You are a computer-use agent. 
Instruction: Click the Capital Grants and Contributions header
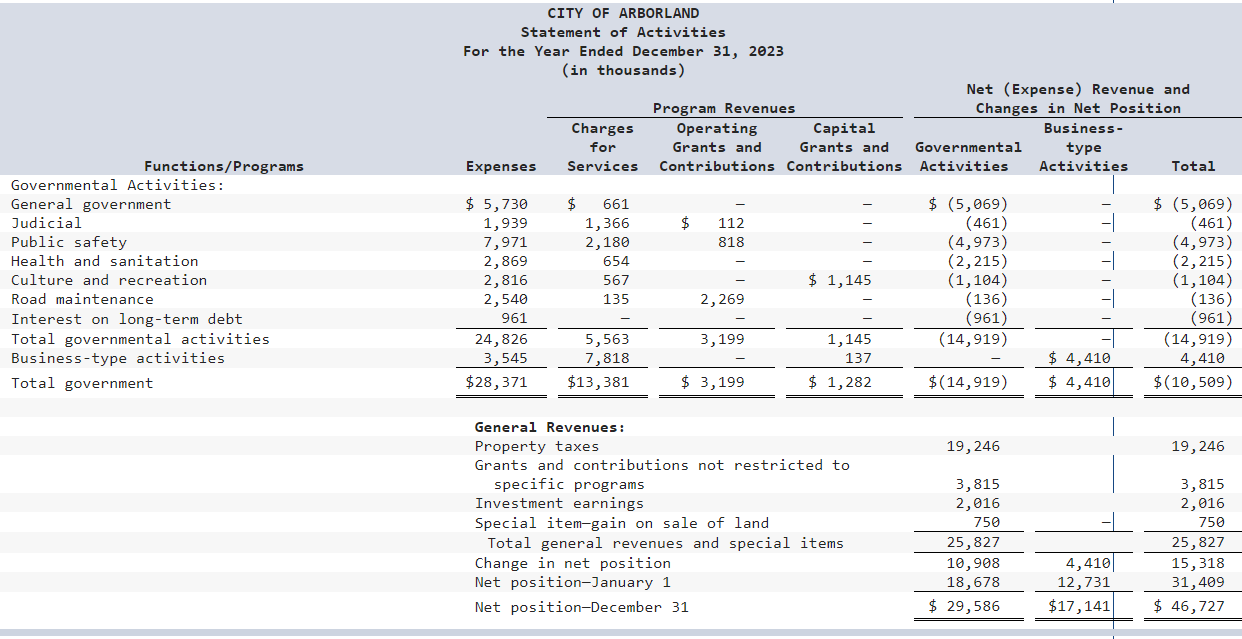[x=843, y=147]
